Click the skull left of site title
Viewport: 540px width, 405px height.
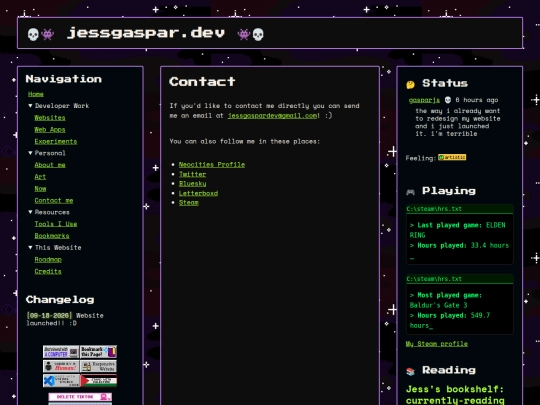point(33,34)
